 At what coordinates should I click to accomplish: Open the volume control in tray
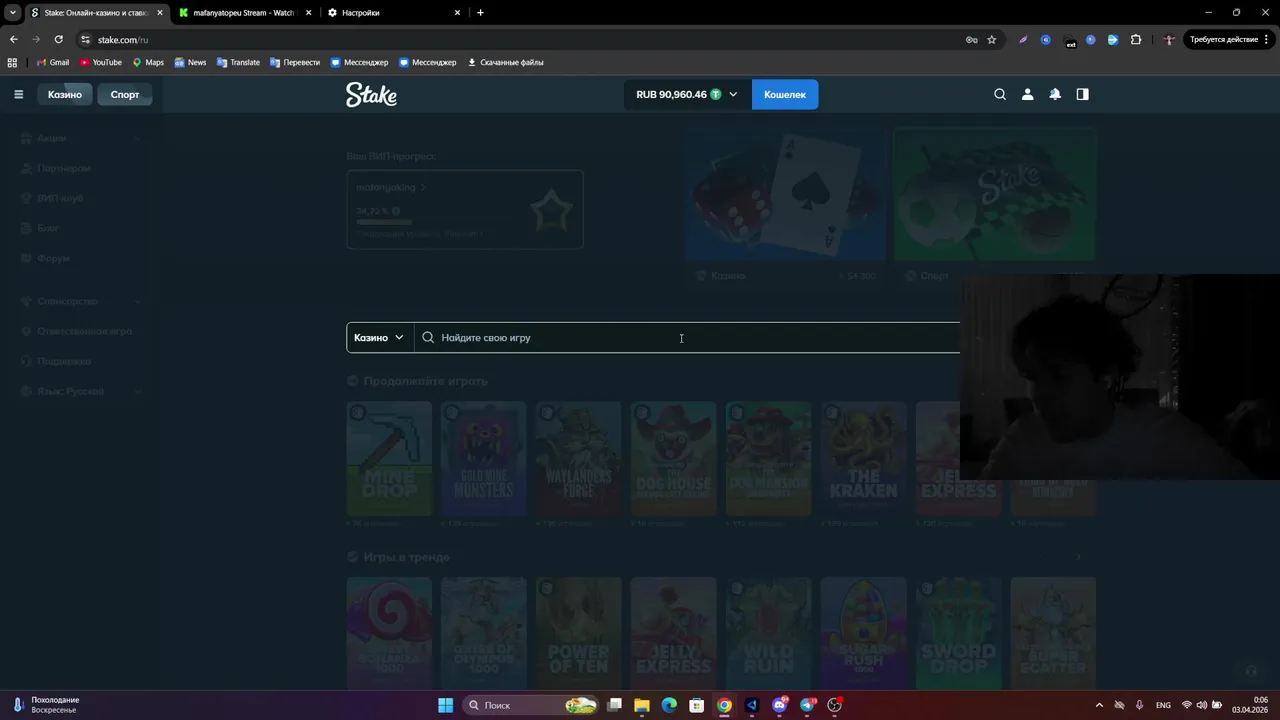coord(1201,705)
